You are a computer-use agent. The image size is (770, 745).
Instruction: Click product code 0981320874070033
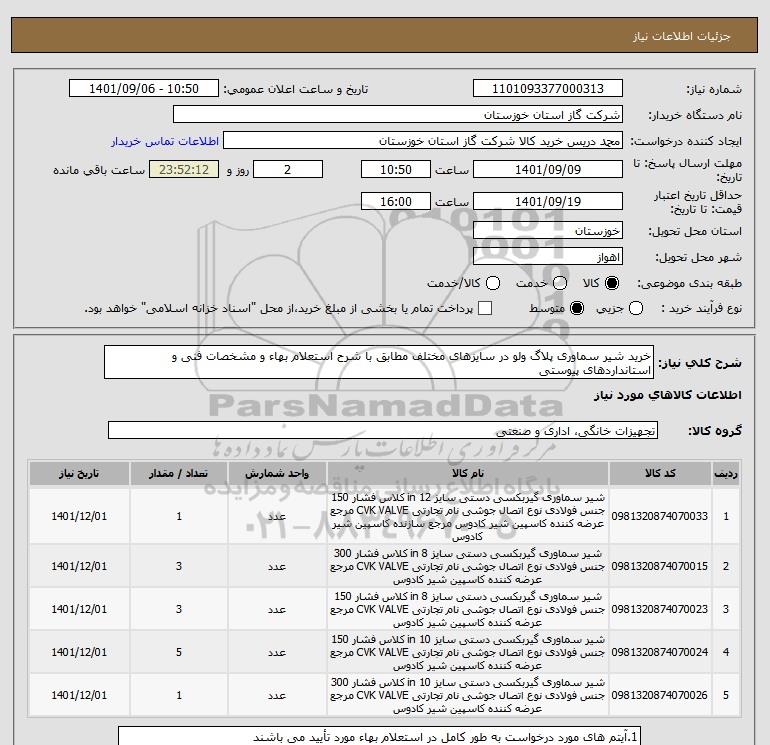click(660, 517)
